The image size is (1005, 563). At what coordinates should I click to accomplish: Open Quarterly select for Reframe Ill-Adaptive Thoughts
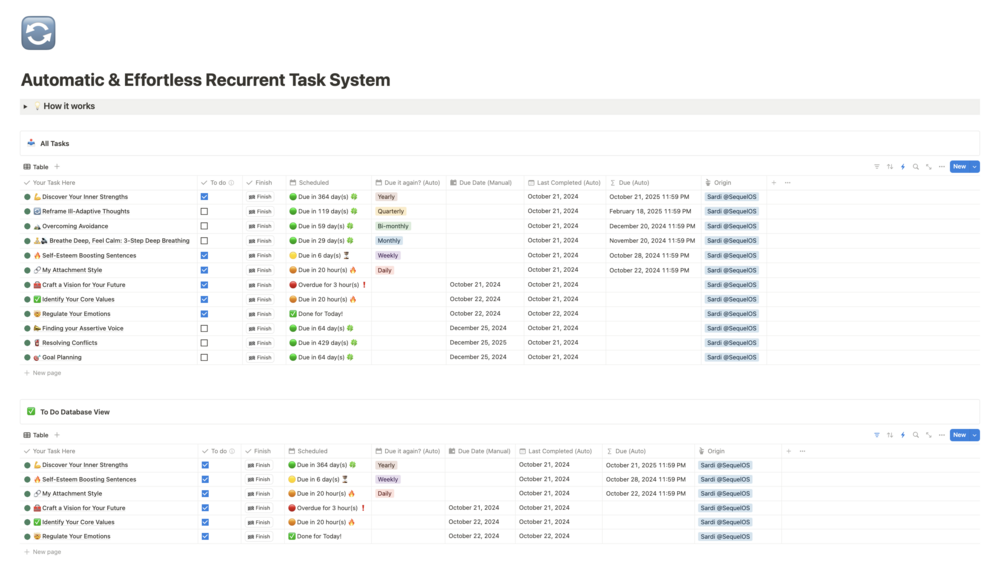(x=390, y=211)
